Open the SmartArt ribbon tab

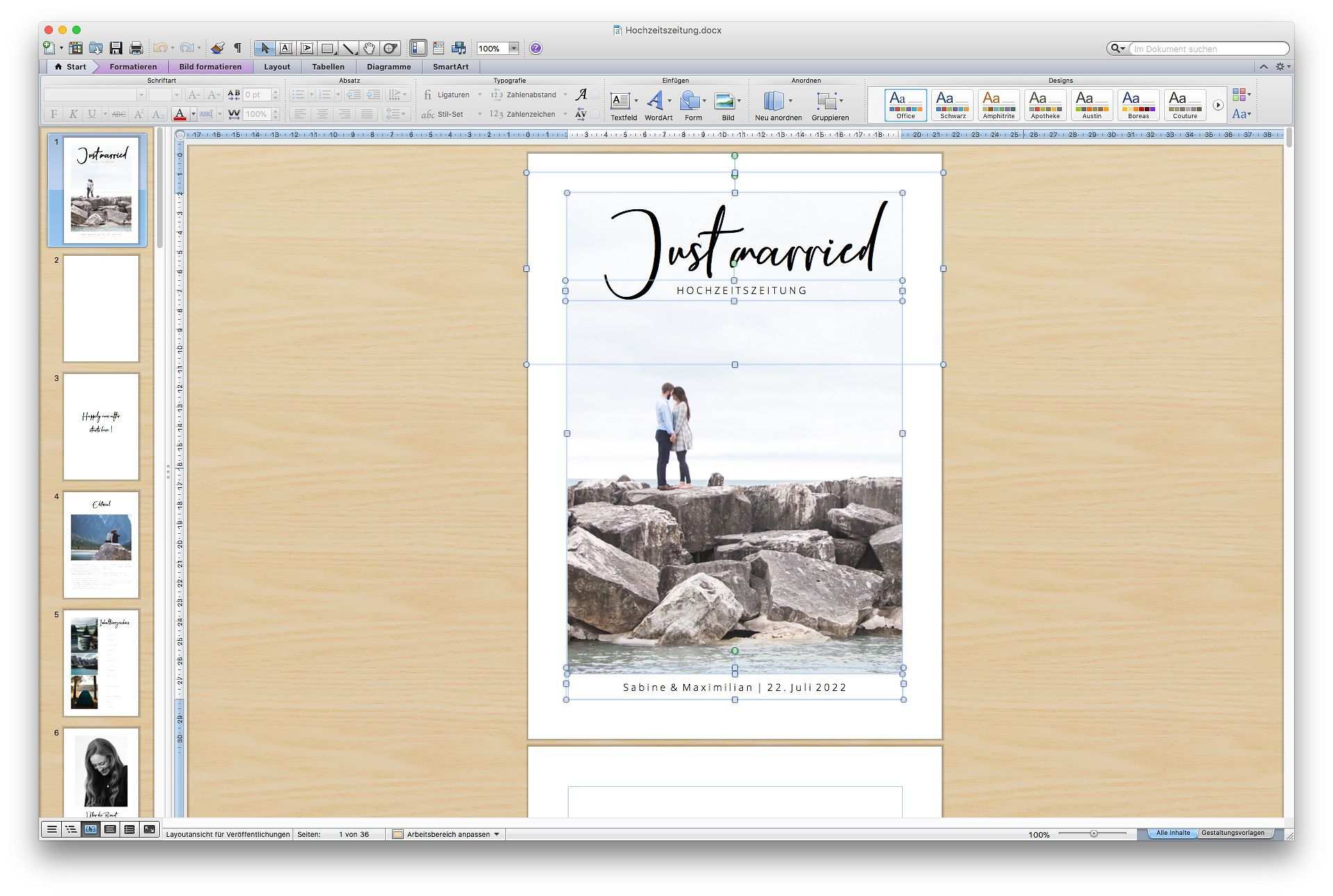point(450,67)
